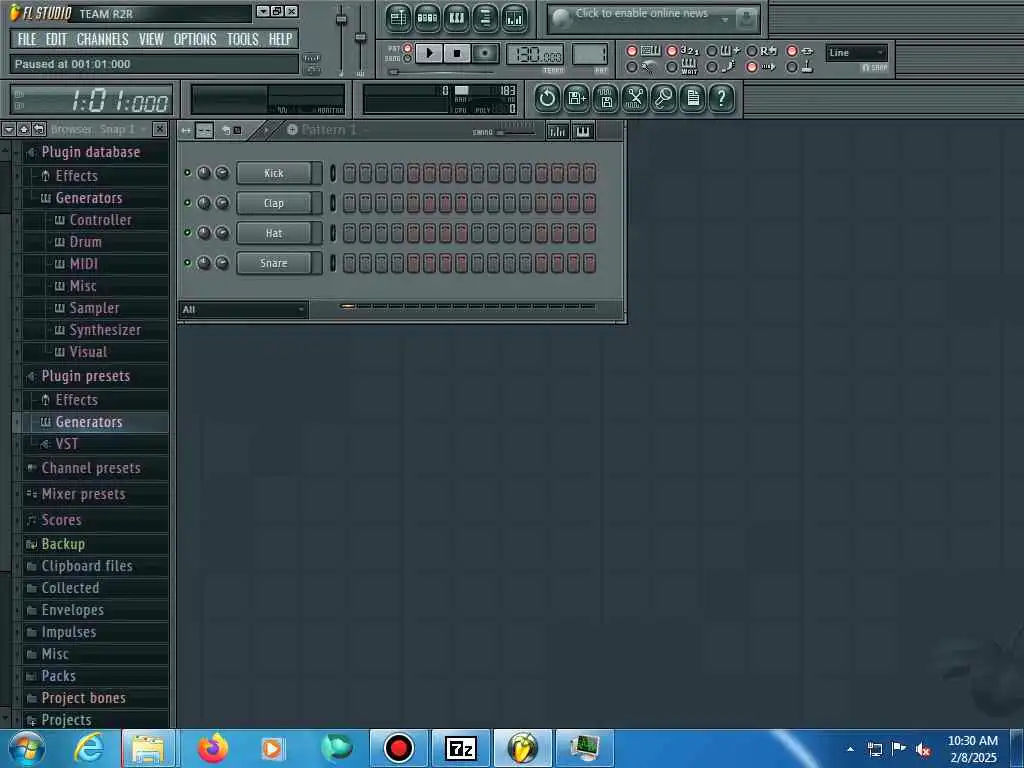Click the main volume slider

pyautogui.click(x=341, y=40)
